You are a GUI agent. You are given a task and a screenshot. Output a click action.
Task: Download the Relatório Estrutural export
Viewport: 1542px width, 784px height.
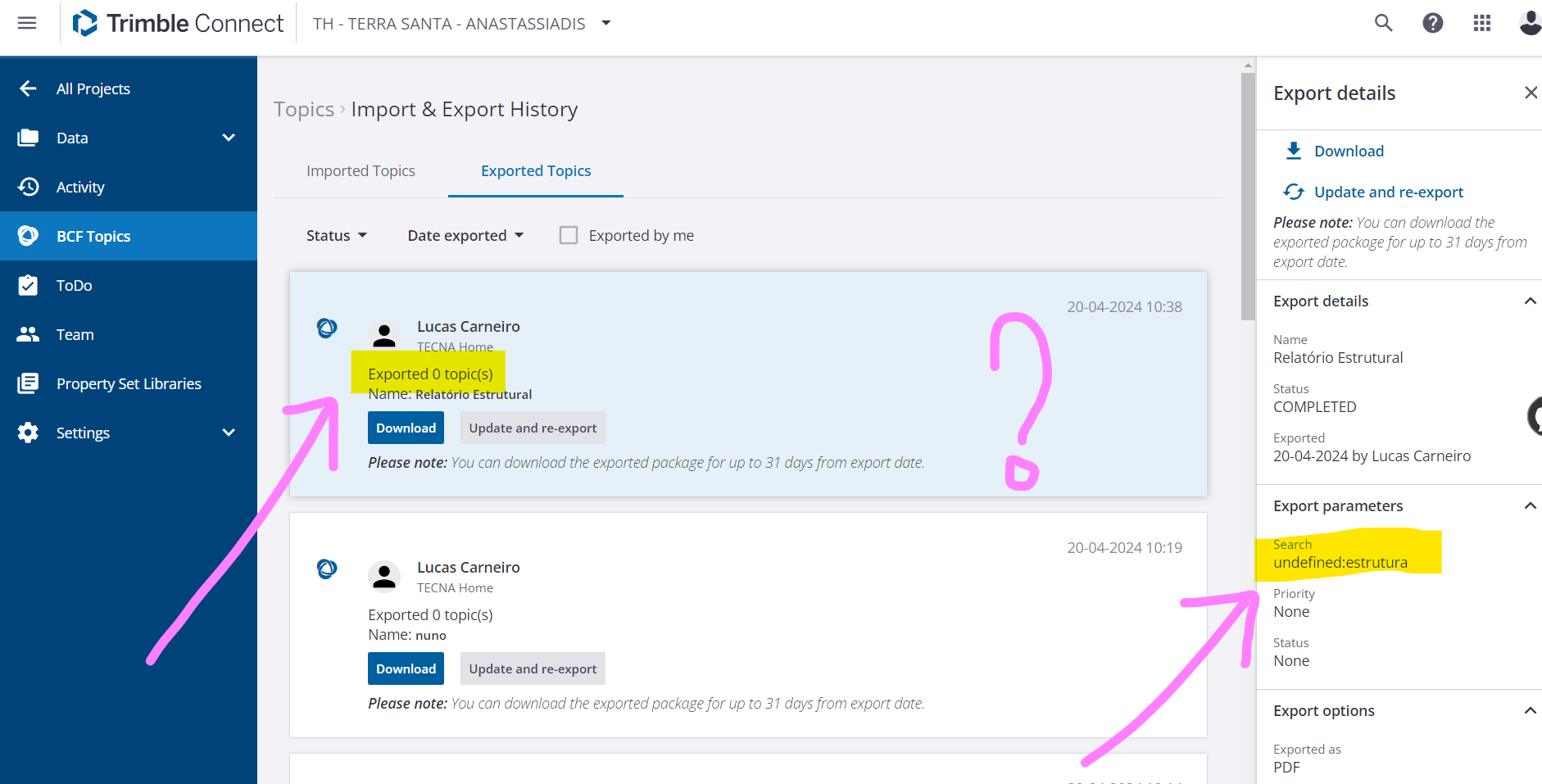[405, 427]
